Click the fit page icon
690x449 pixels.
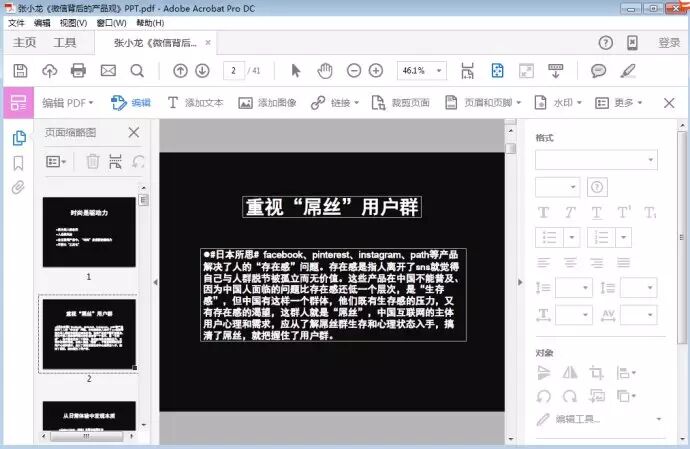click(x=497, y=70)
